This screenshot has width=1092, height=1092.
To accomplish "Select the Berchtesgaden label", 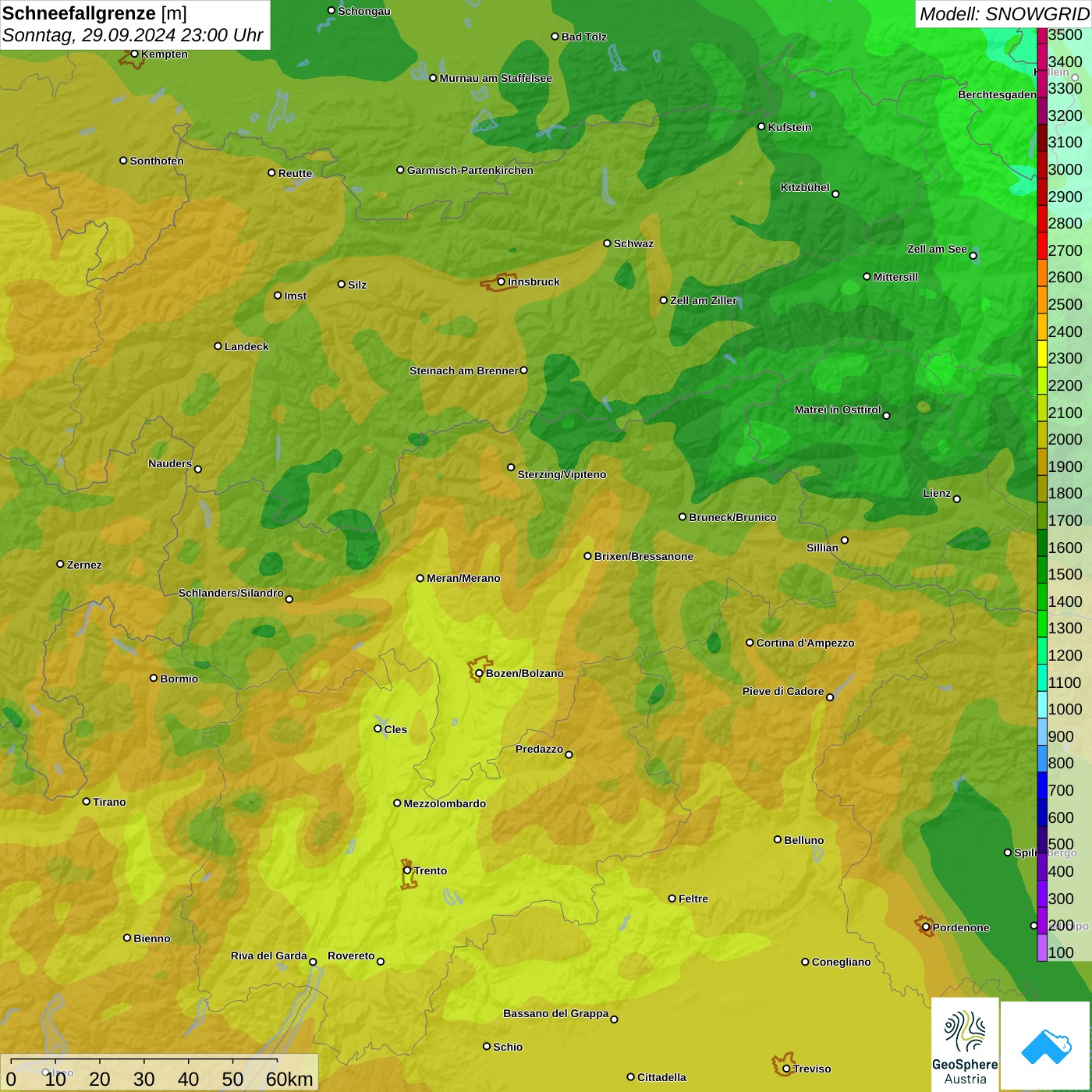I will coord(997,94).
